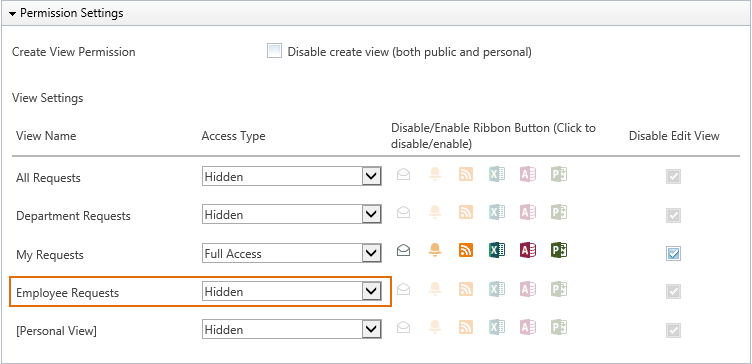
Task: Click the Excel icon in All Requests row
Action: 497,174
